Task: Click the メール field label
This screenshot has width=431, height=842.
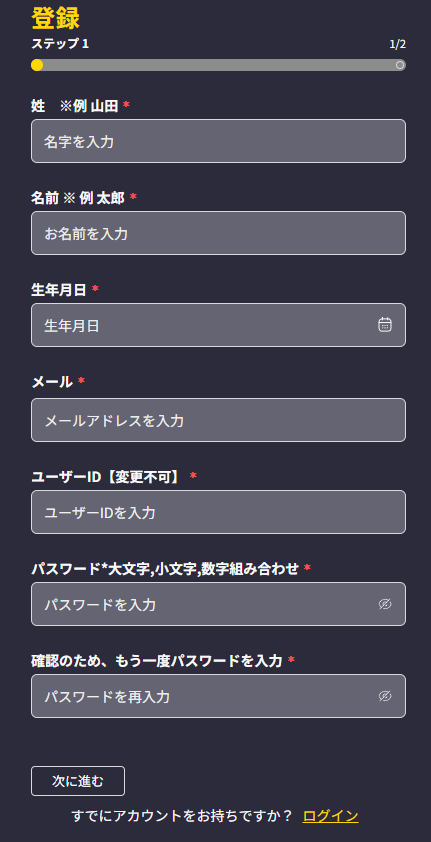Action: coord(52,382)
